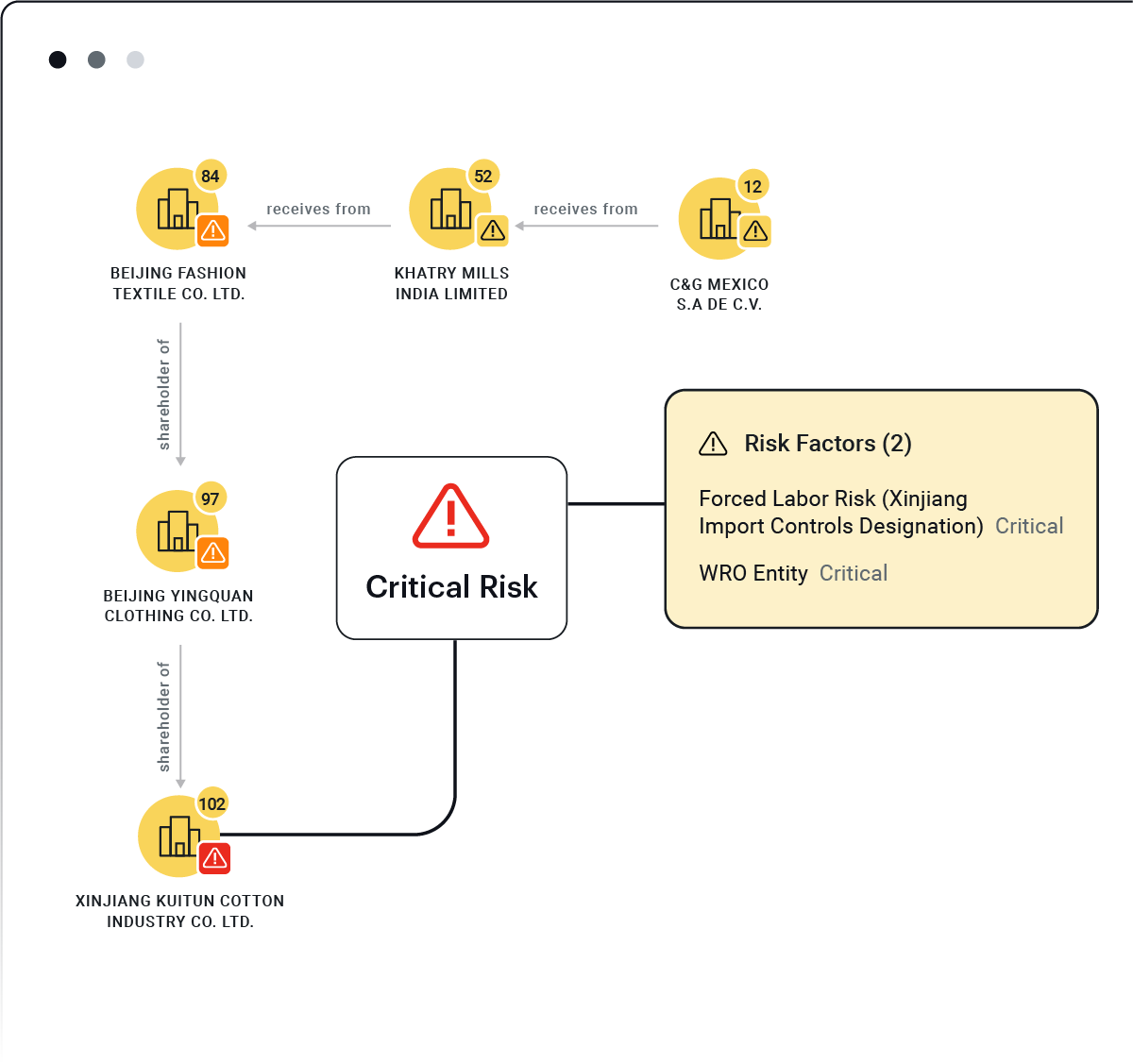Click the Critical label after Import Controls Designation
Screen dimensions: 1133x1064
click(1029, 526)
